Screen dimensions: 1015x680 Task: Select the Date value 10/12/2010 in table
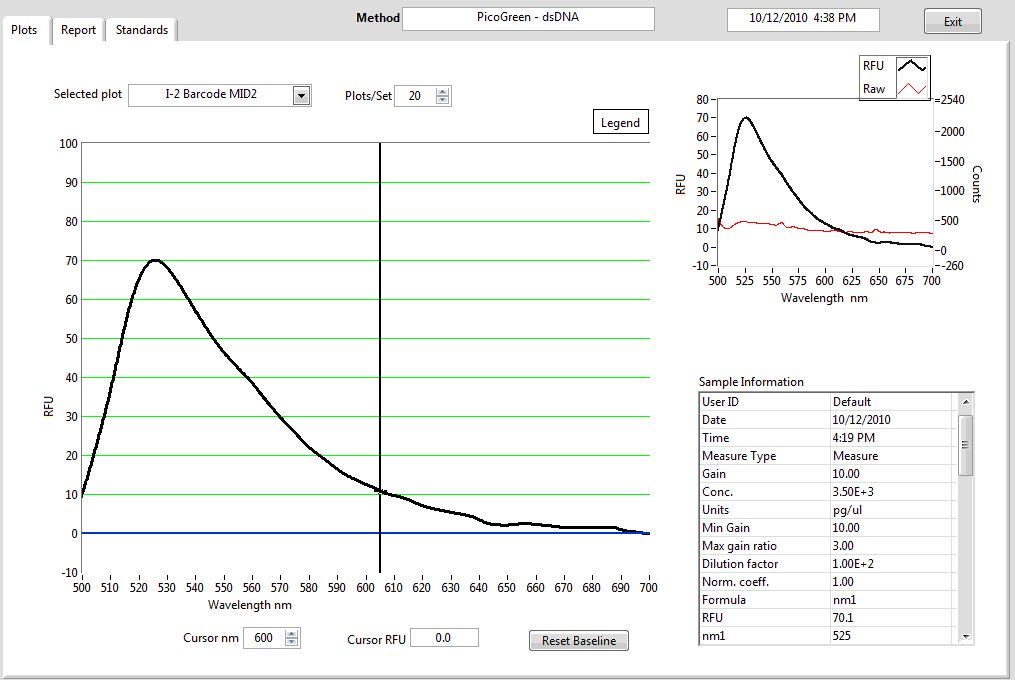(861, 420)
